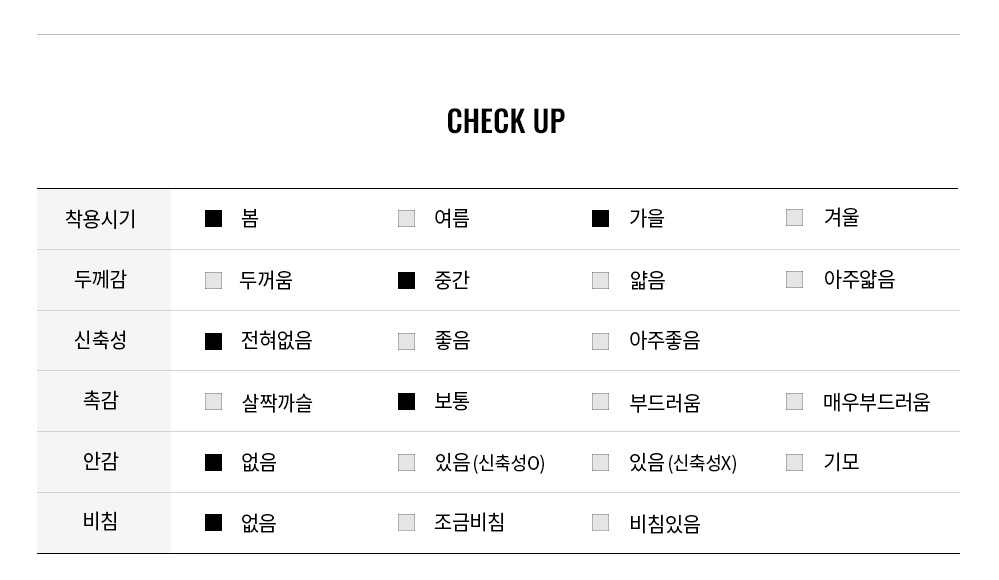Check the 매우부드러움 texture box
The image size is (999, 580).
pyautogui.click(x=794, y=401)
